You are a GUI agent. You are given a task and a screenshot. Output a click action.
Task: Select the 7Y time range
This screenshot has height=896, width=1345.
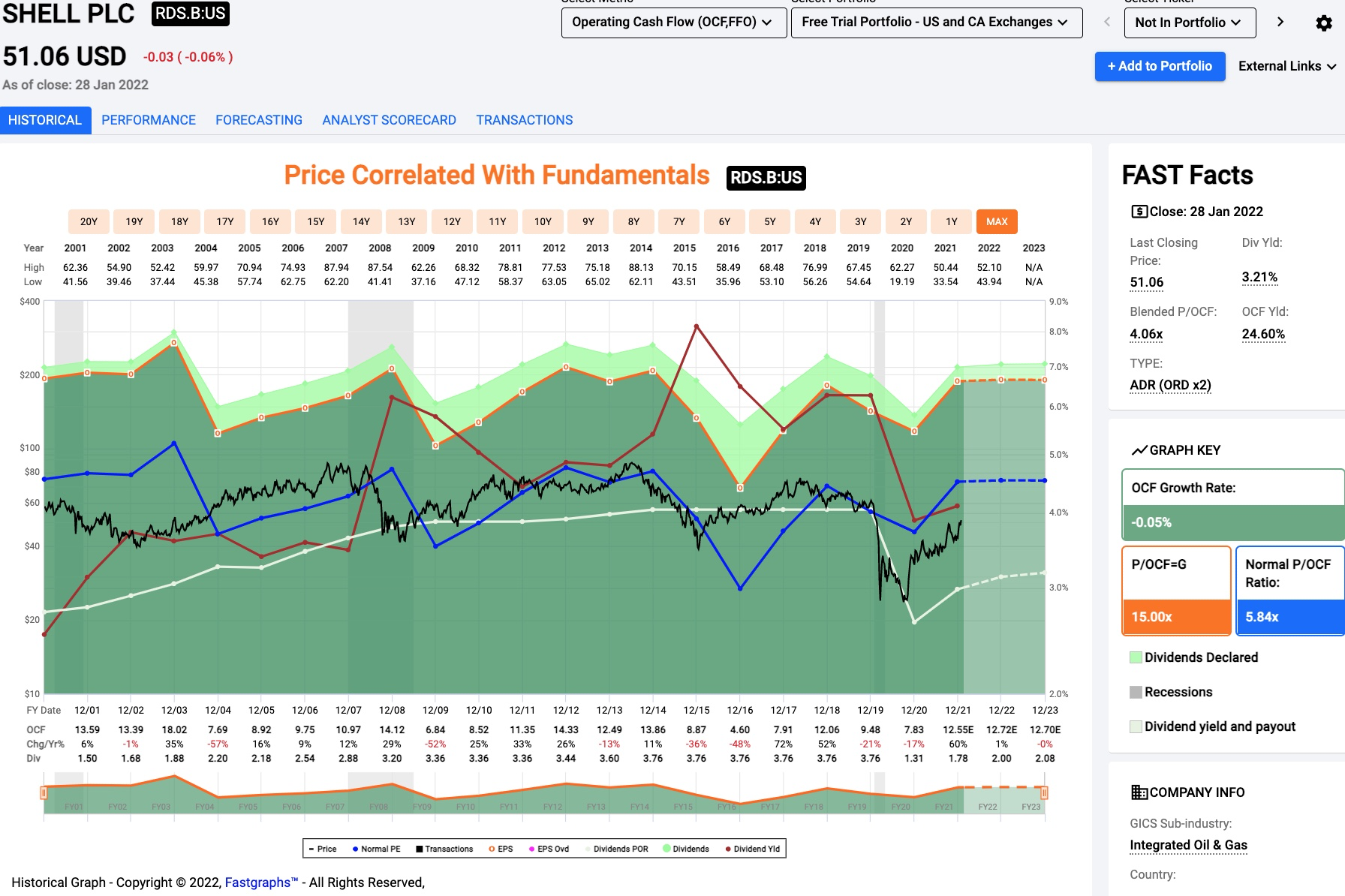tap(679, 221)
